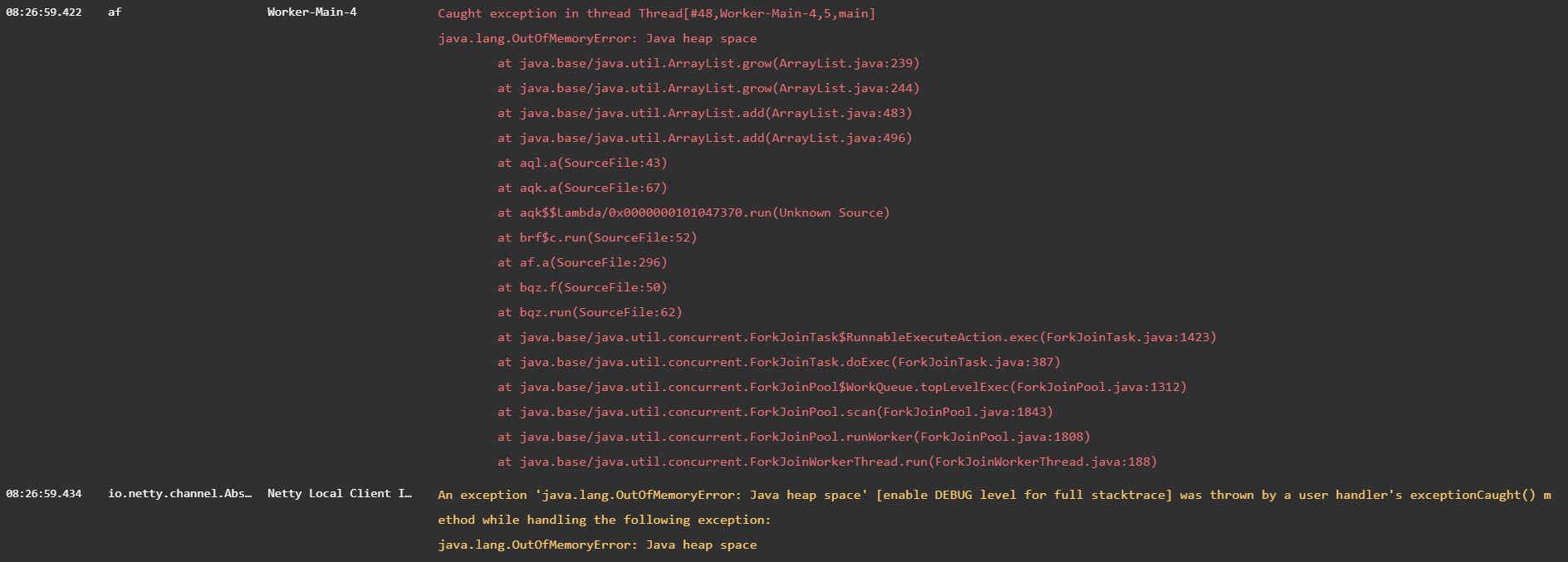1568x562 pixels.
Task: Select the ForkJoinPool.scan stack frame
Action: pos(775,412)
